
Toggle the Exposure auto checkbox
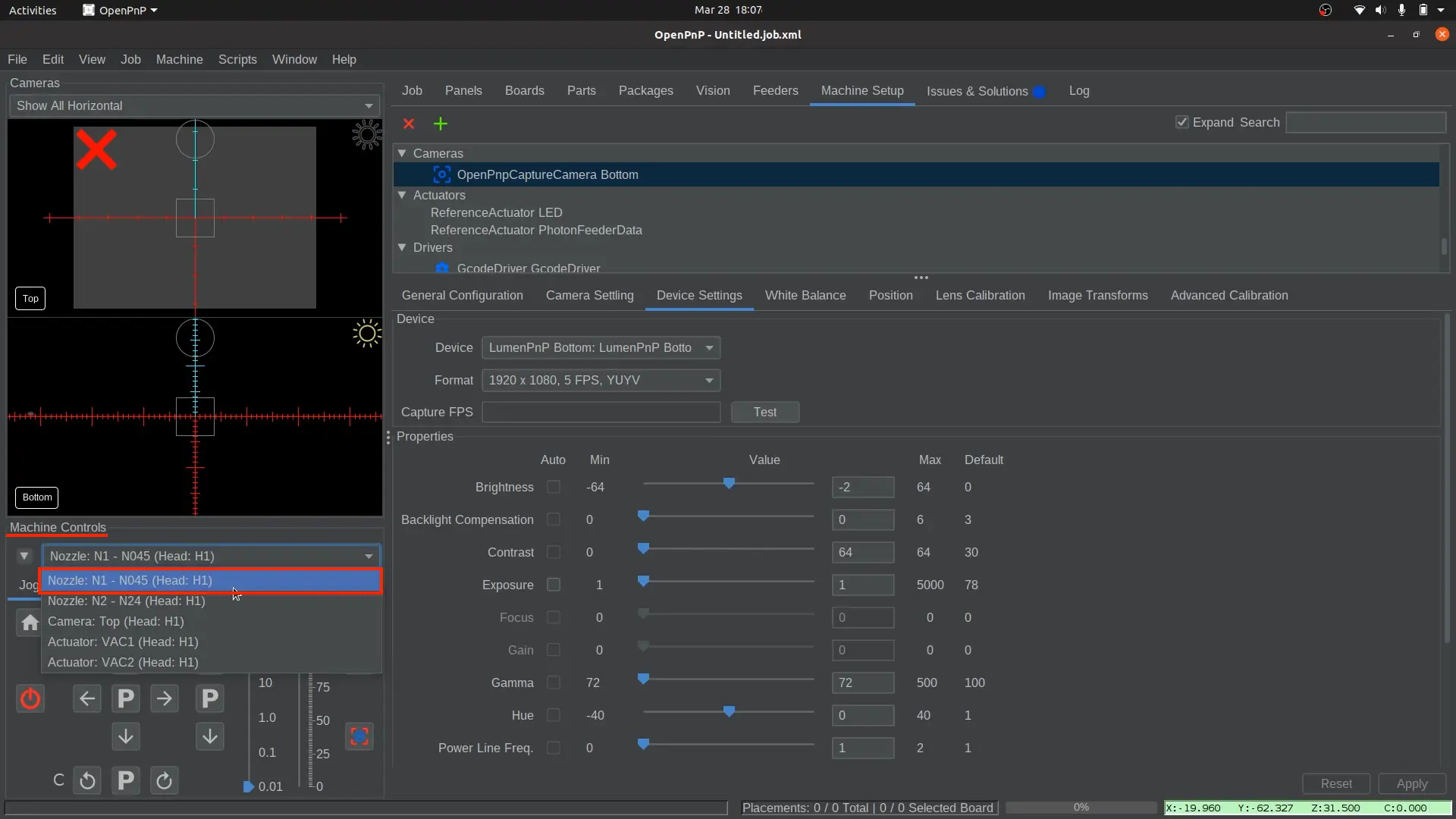click(554, 585)
